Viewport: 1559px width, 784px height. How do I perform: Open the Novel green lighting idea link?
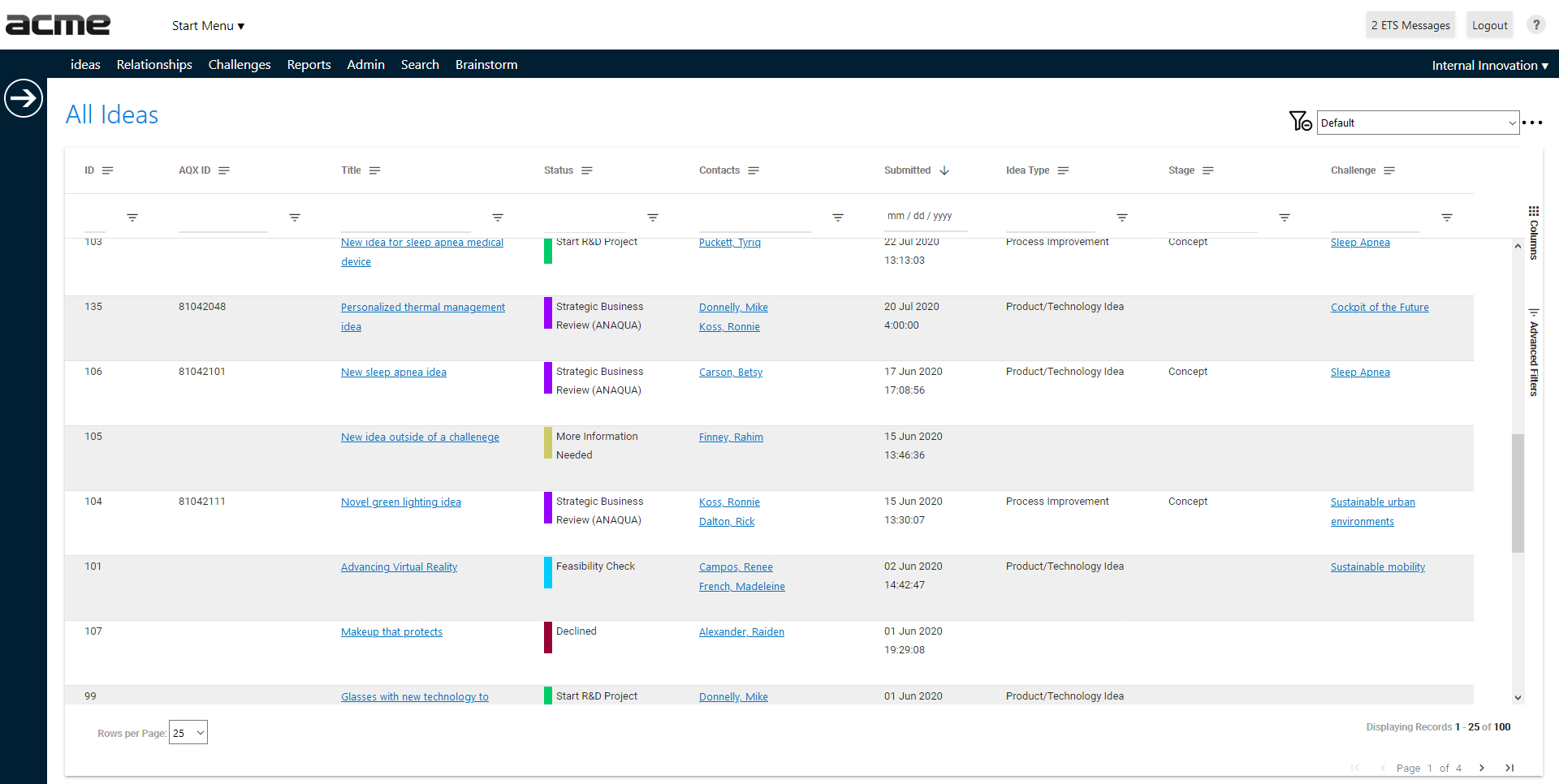(401, 502)
